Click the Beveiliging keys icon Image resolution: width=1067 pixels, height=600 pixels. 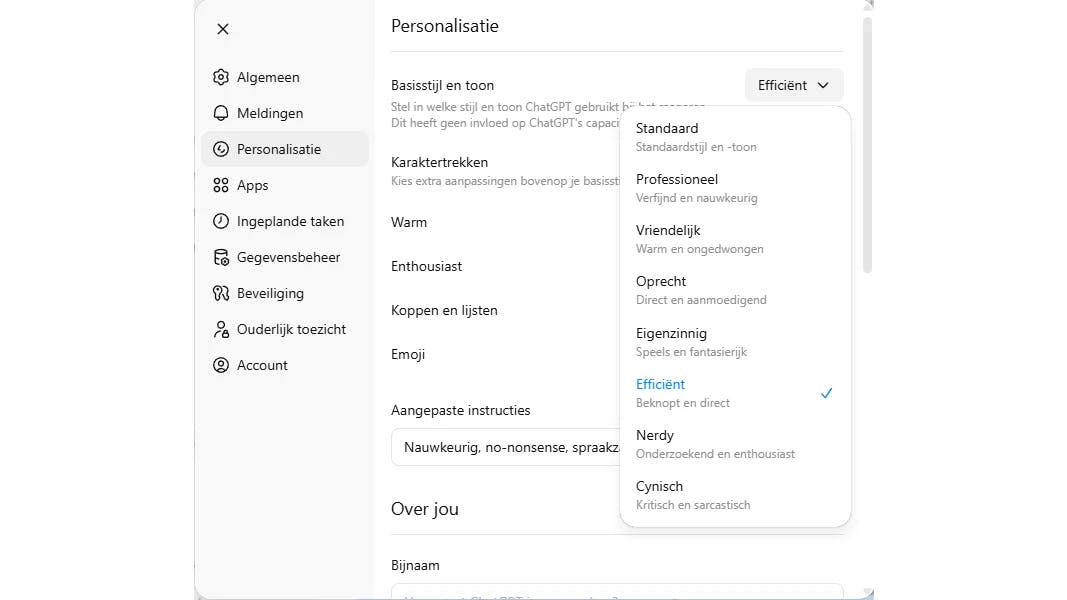(221, 293)
